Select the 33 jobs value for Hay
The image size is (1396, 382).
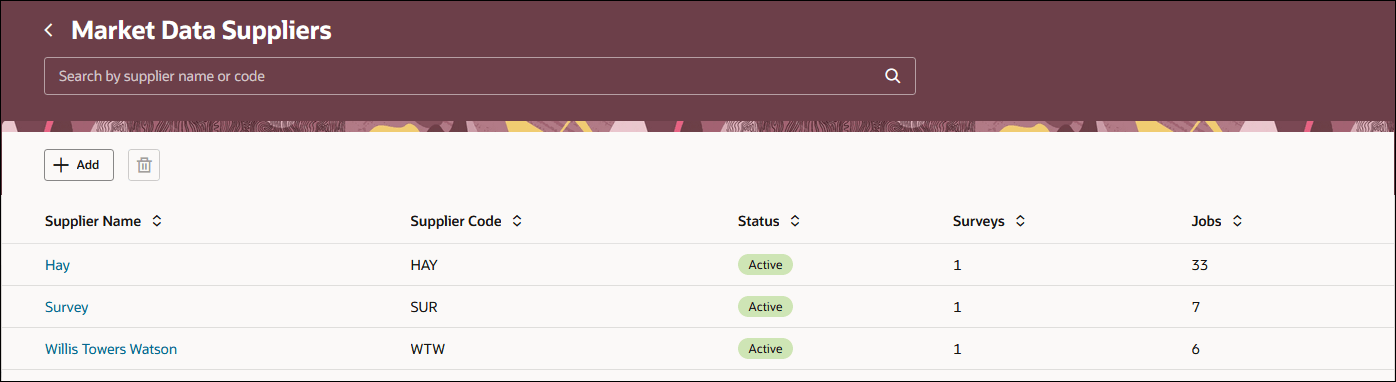pyautogui.click(x=1187, y=265)
